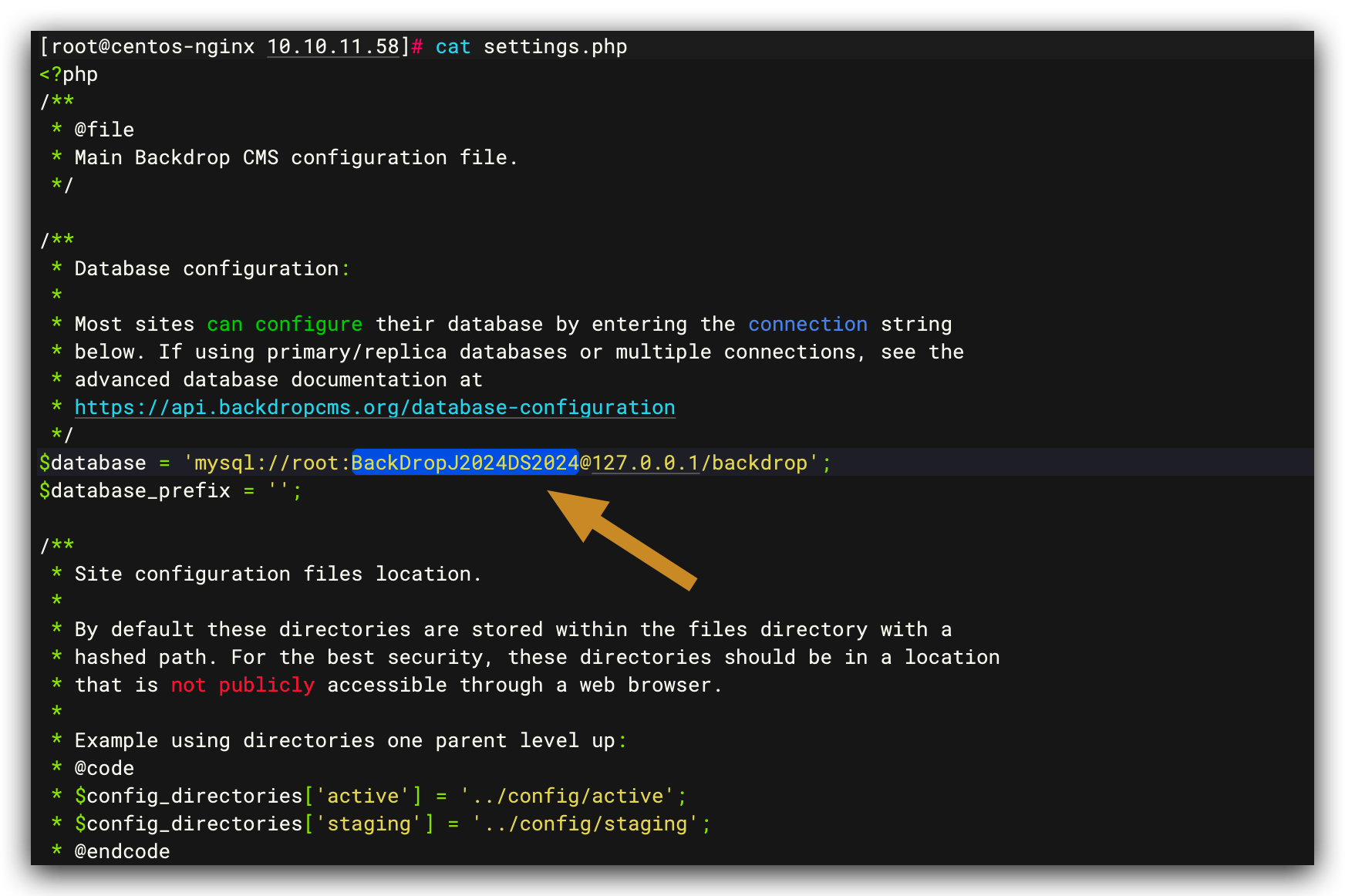This screenshot has width=1345, height=896.
Task: Select the highlighted password BackDropJ2024DS2024
Action: [x=464, y=463]
